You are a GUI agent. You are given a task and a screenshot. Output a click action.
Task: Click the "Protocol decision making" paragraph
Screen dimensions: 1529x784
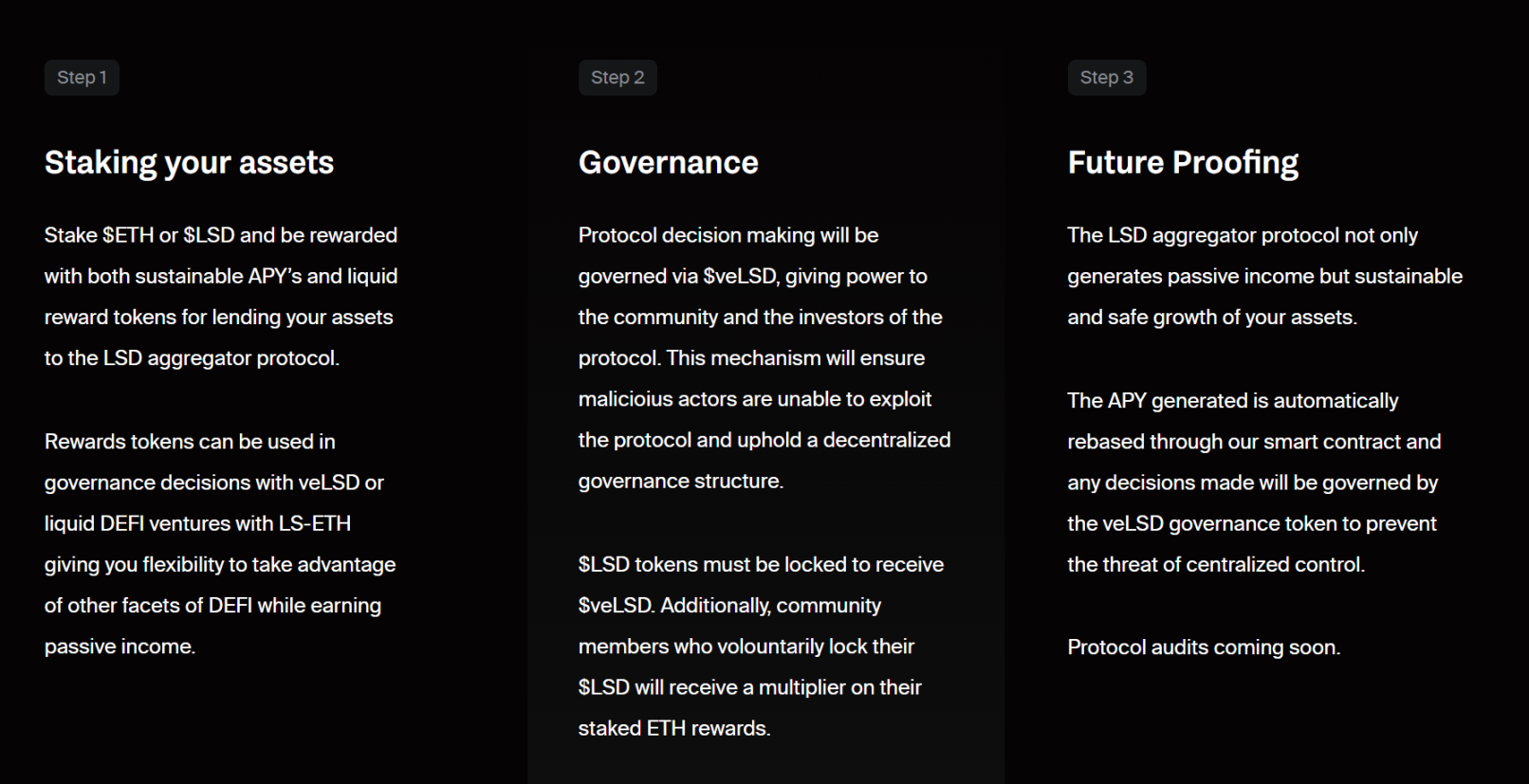764,357
